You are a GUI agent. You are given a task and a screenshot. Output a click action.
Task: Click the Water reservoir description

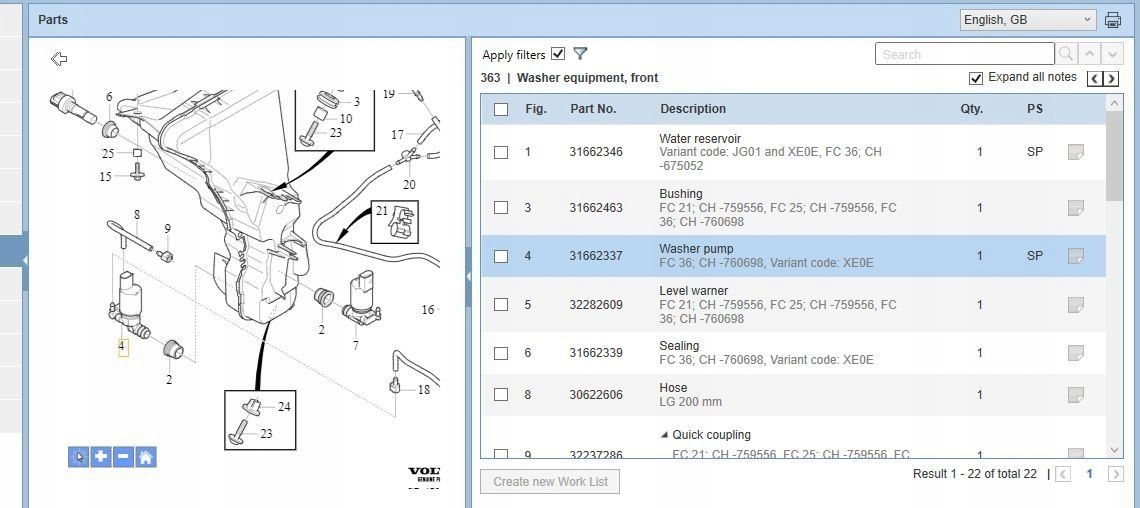700,138
